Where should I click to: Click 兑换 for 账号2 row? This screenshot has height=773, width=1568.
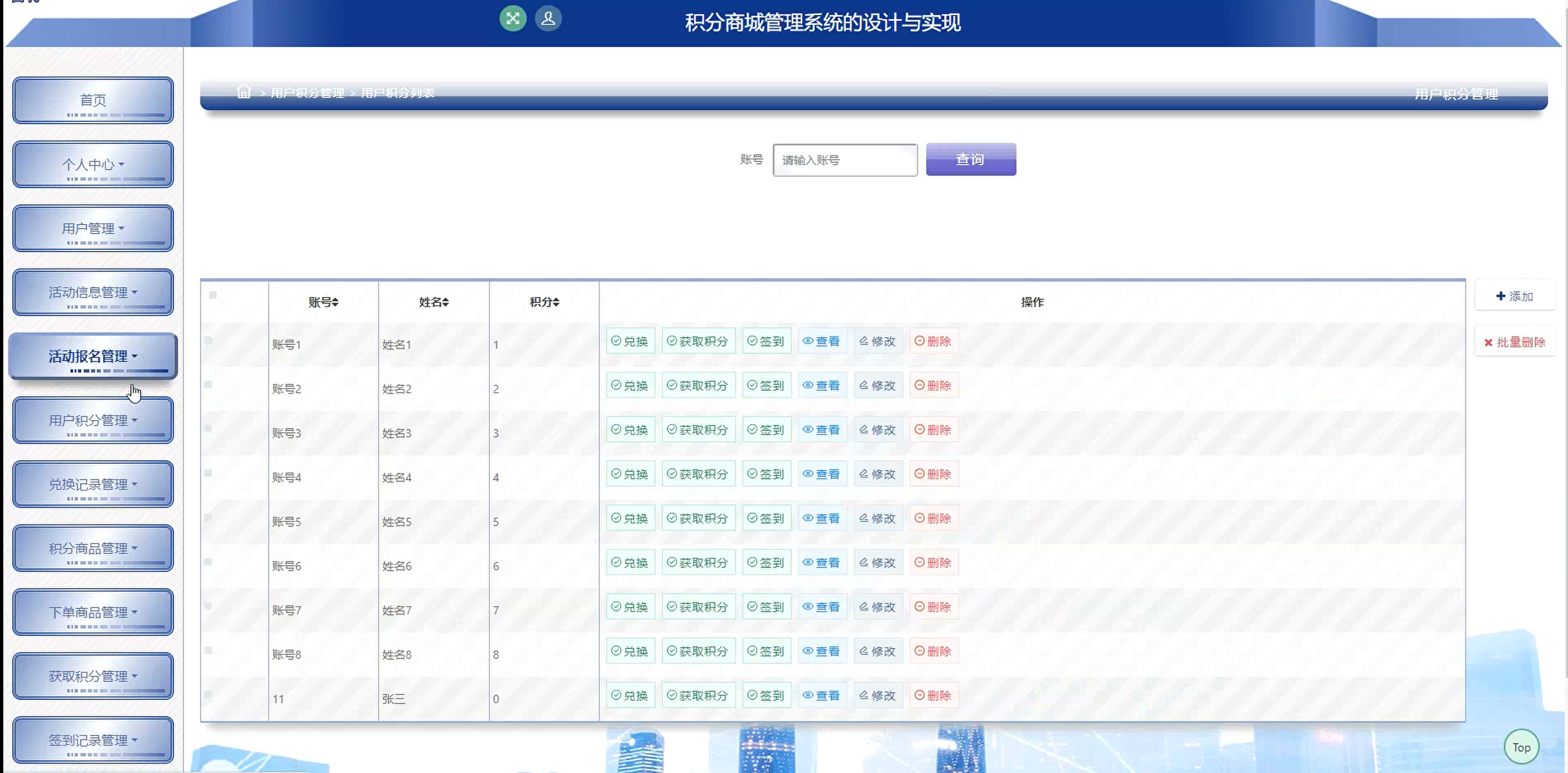[630, 385]
